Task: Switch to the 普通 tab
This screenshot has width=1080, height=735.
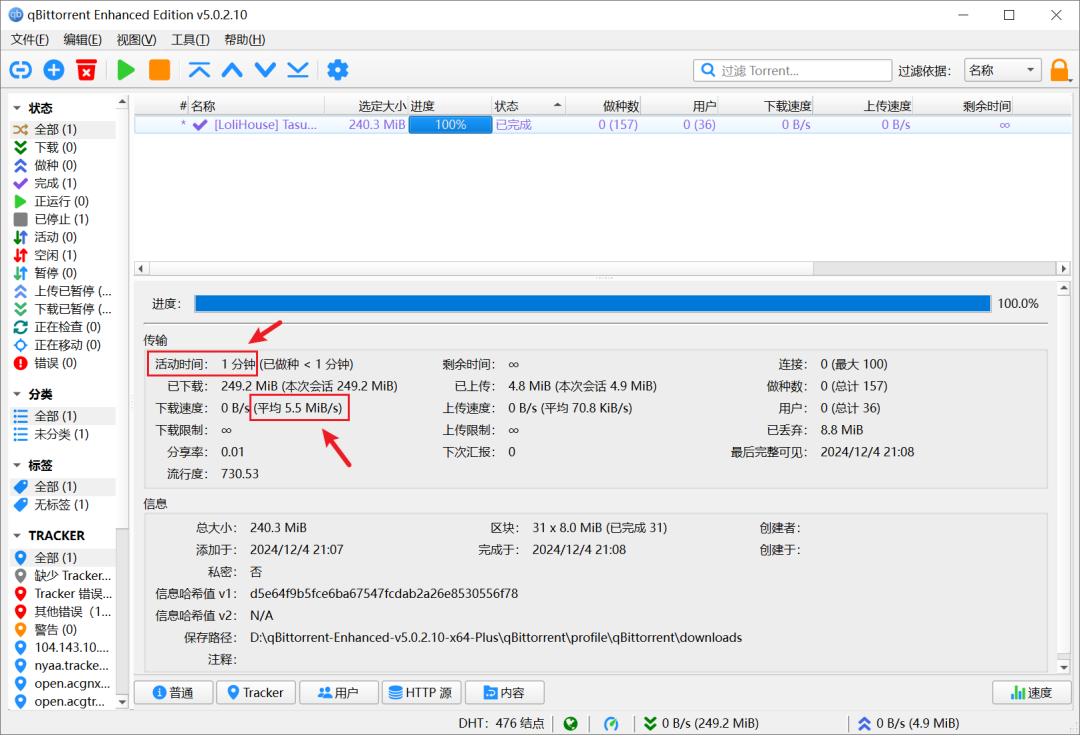Action: point(173,692)
